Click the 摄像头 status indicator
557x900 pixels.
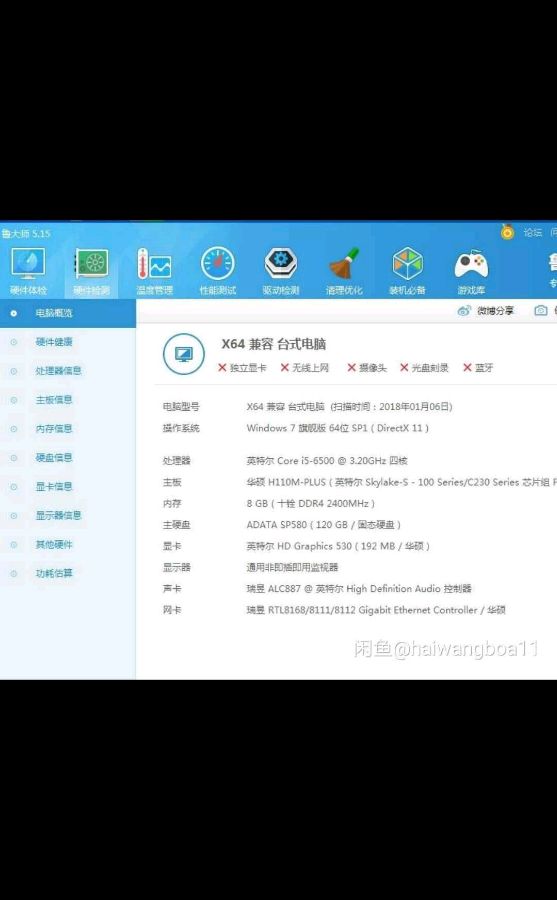click(367, 368)
